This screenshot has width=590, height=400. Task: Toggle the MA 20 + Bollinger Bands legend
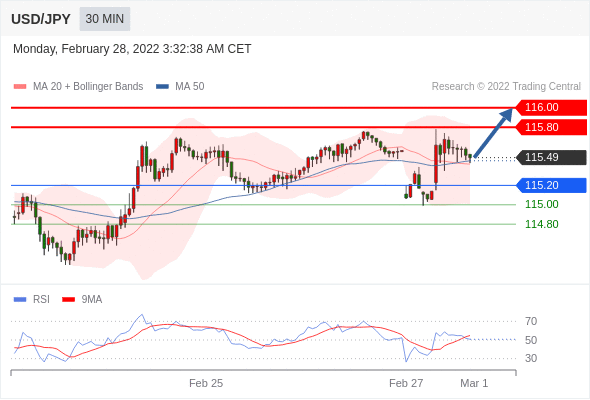[x=78, y=87]
